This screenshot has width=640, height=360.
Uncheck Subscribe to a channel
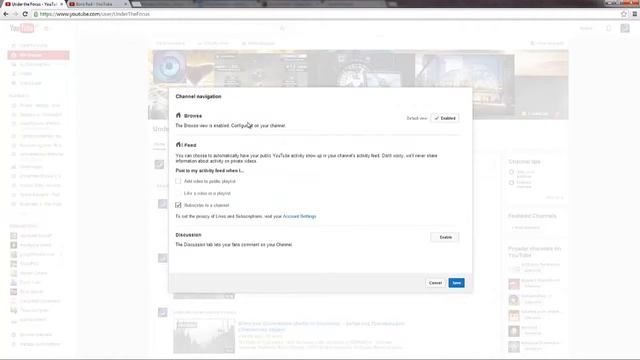click(178, 205)
